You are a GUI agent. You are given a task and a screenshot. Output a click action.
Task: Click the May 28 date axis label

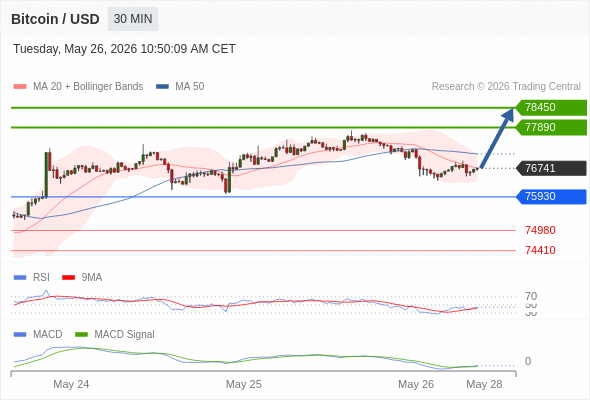click(x=484, y=384)
